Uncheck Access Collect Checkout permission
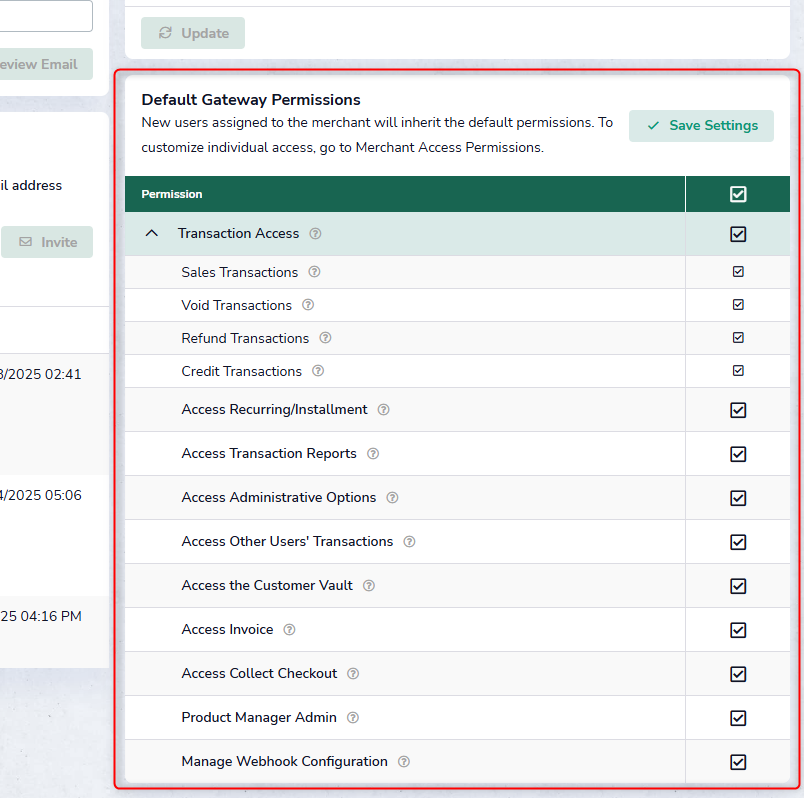This screenshot has width=804, height=798. (x=738, y=674)
